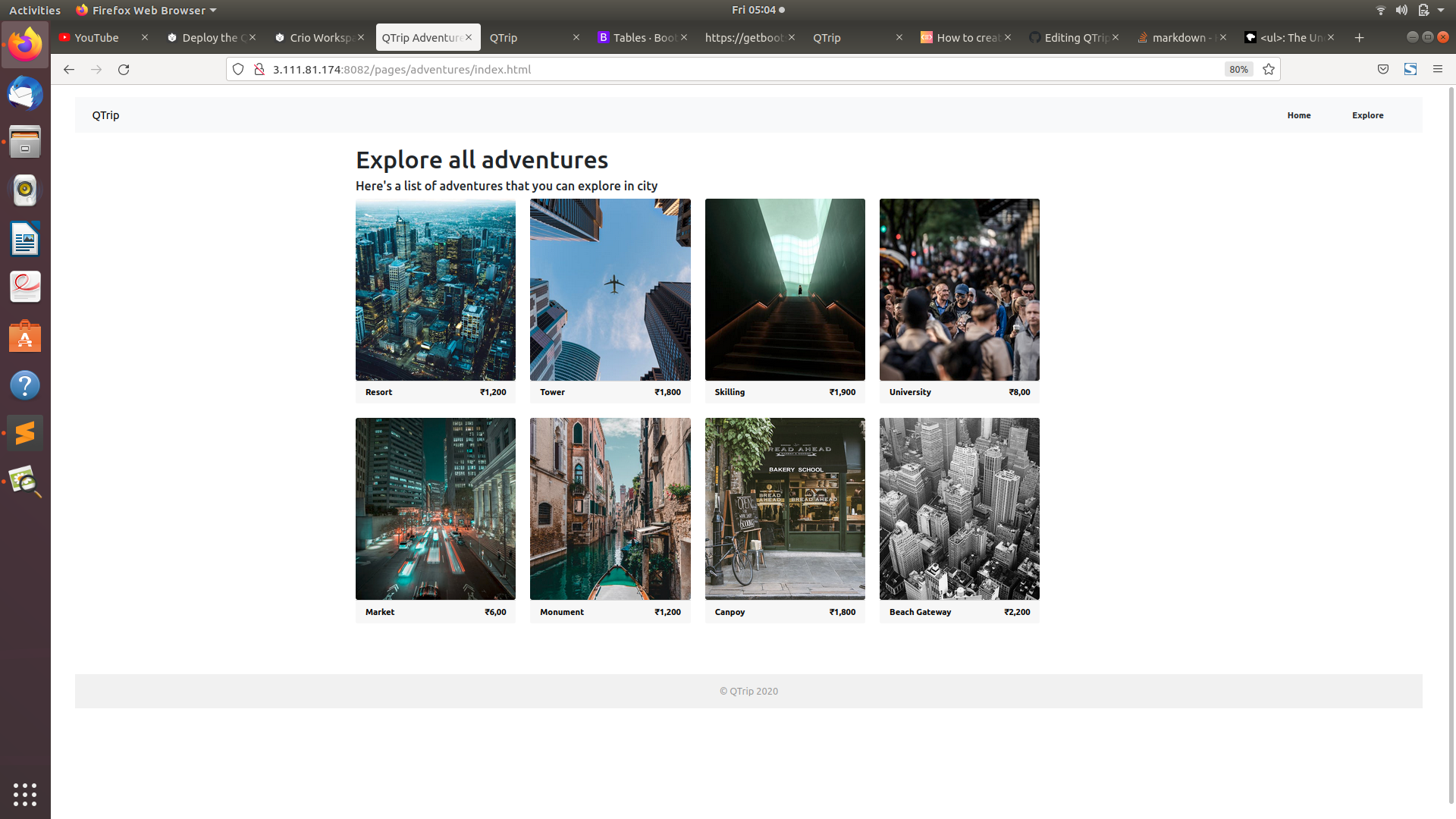Open the Explore navigation link
This screenshot has height=819, width=1456.
(1367, 115)
